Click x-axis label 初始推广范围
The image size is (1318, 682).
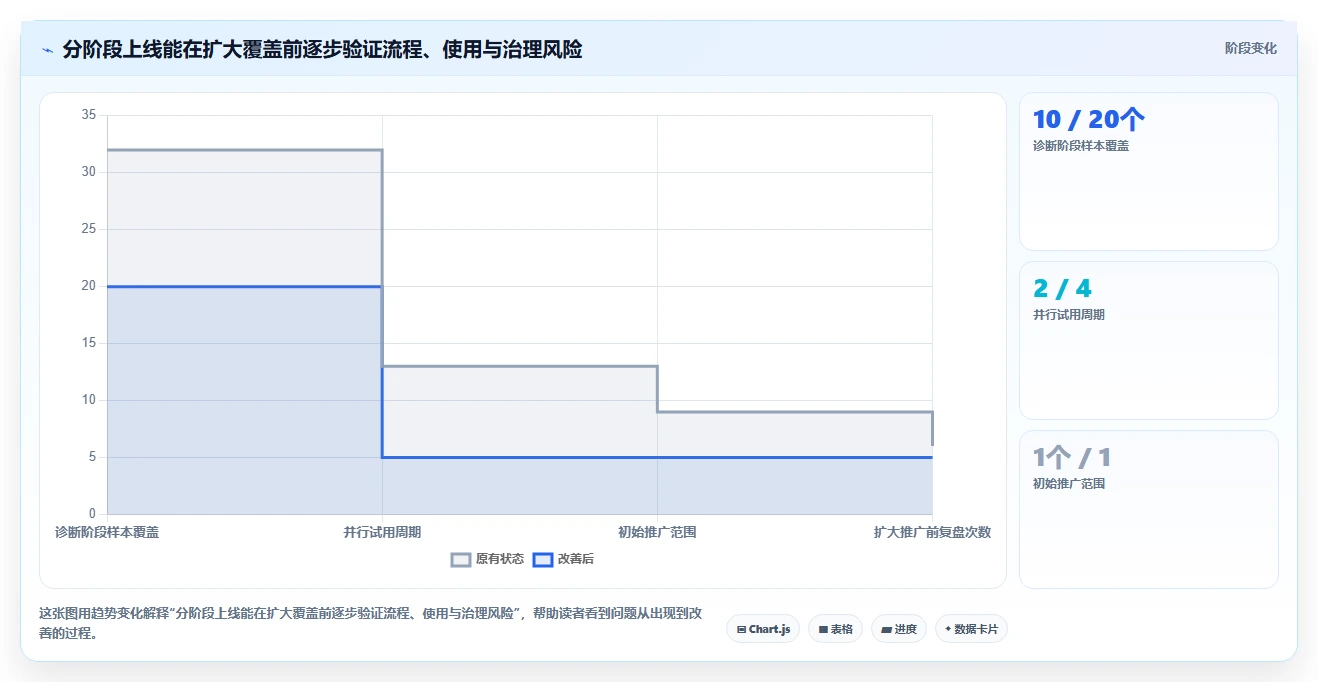[657, 532]
